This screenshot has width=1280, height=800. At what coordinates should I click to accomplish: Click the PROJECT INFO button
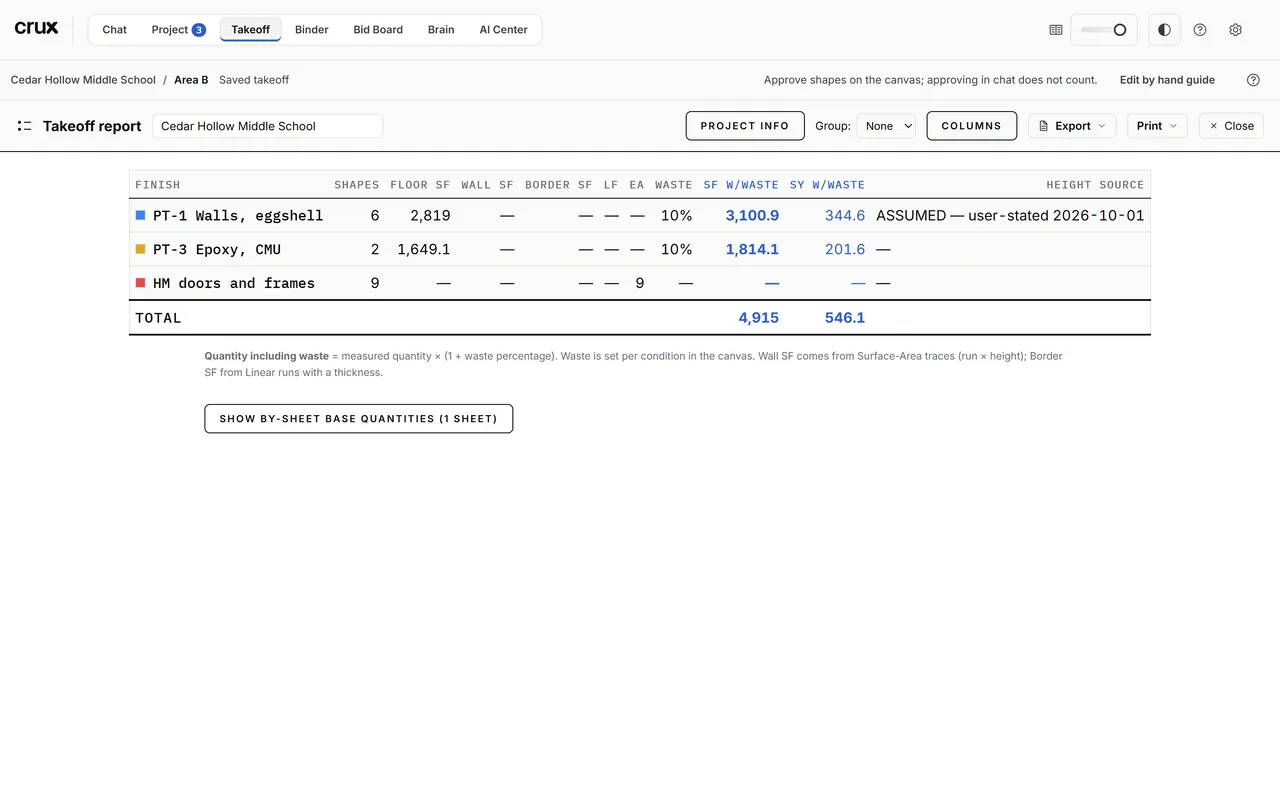745,126
